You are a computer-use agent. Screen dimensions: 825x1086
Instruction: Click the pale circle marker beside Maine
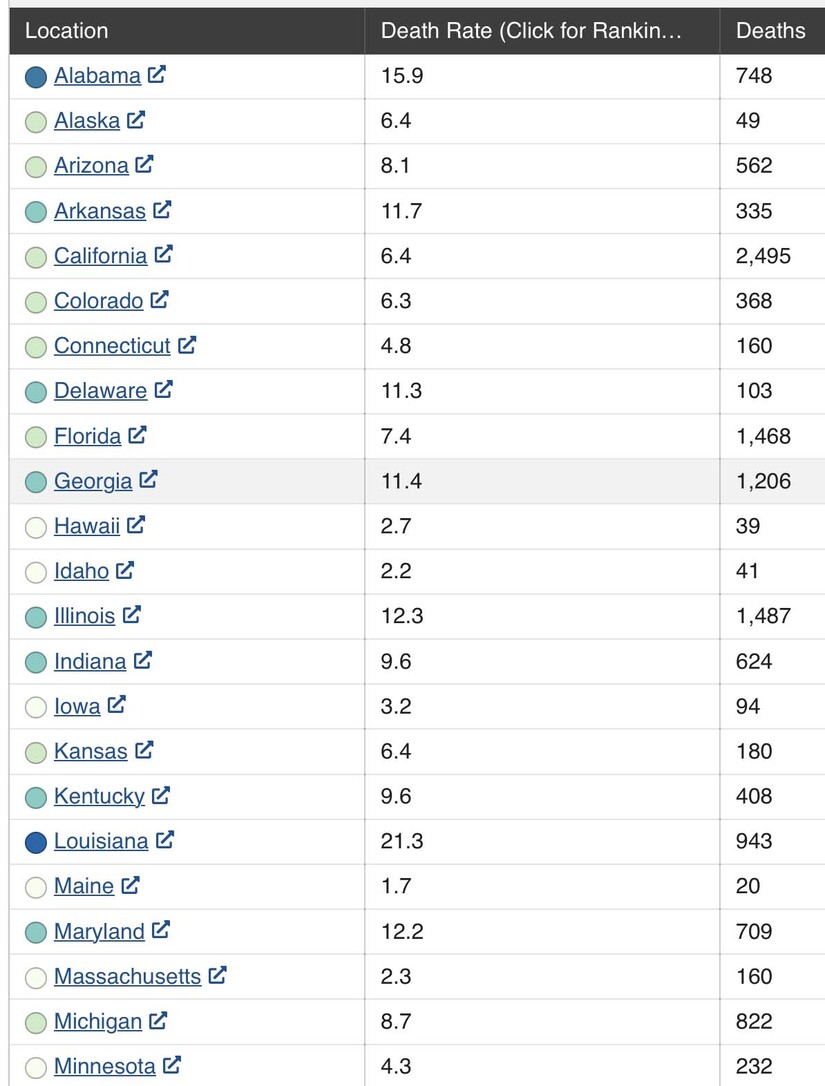36,887
